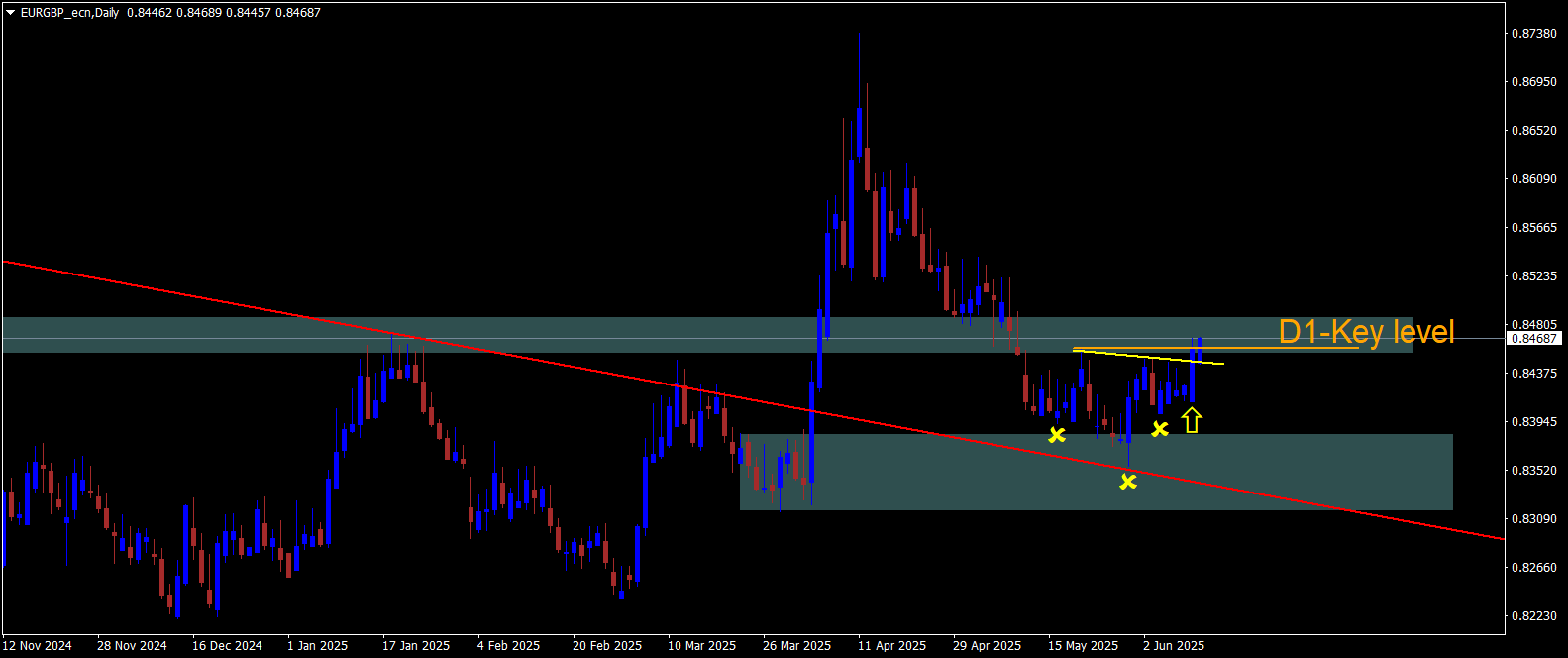Click the 0.82660 price axis label
1568x658 pixels.
point(1533,568)
